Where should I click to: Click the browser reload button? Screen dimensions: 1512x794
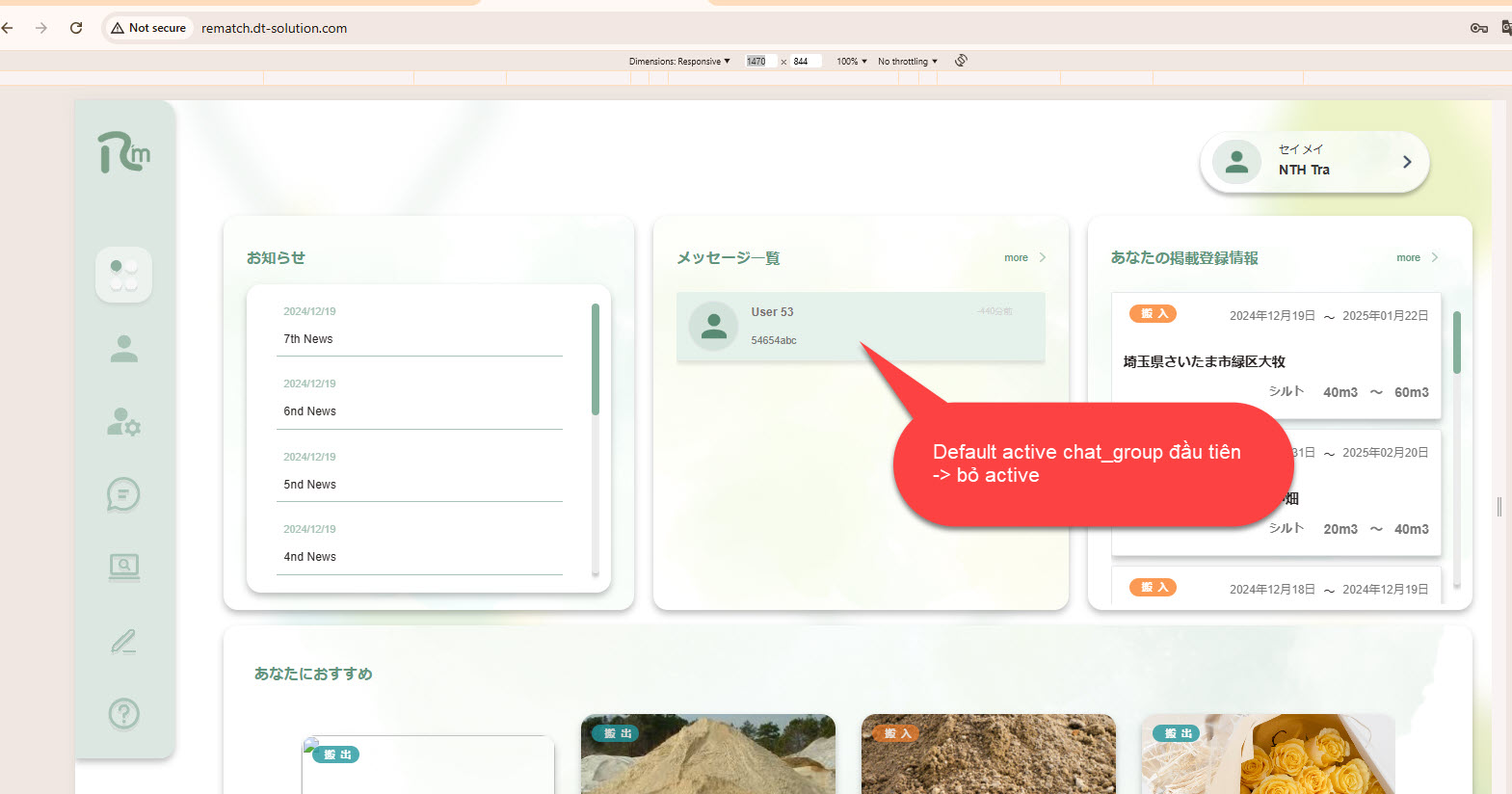coord(76,28)
